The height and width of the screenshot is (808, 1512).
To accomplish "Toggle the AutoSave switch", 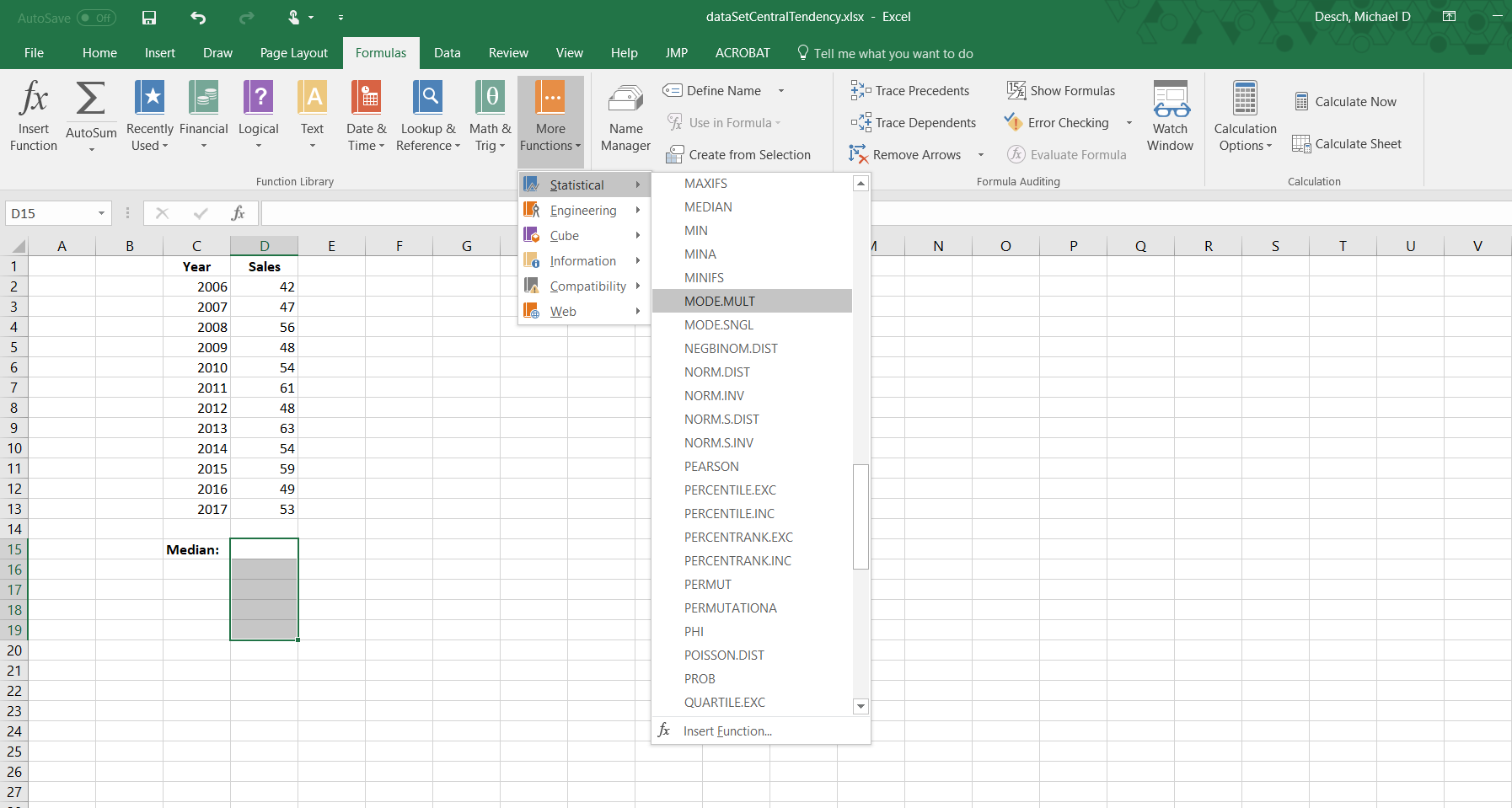I will pyautogui.click(x=96, y=18).
